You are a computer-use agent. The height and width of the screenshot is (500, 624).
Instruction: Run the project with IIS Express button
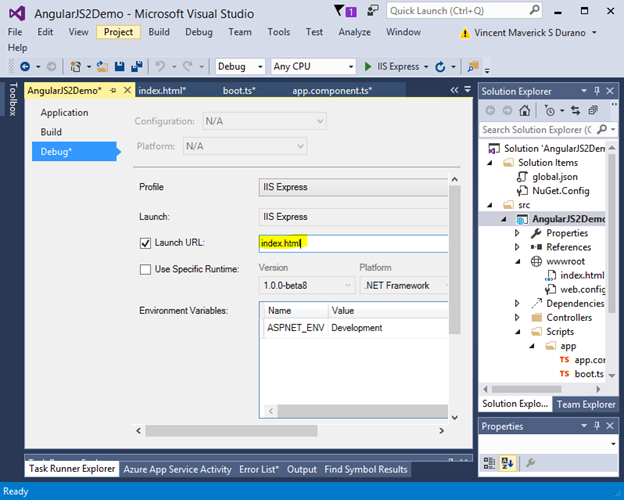(x=391, y=67)
